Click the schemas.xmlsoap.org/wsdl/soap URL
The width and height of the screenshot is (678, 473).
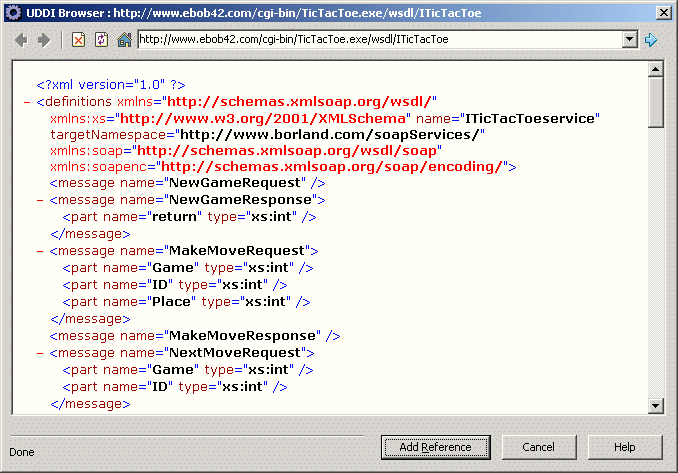pos(287,151)
